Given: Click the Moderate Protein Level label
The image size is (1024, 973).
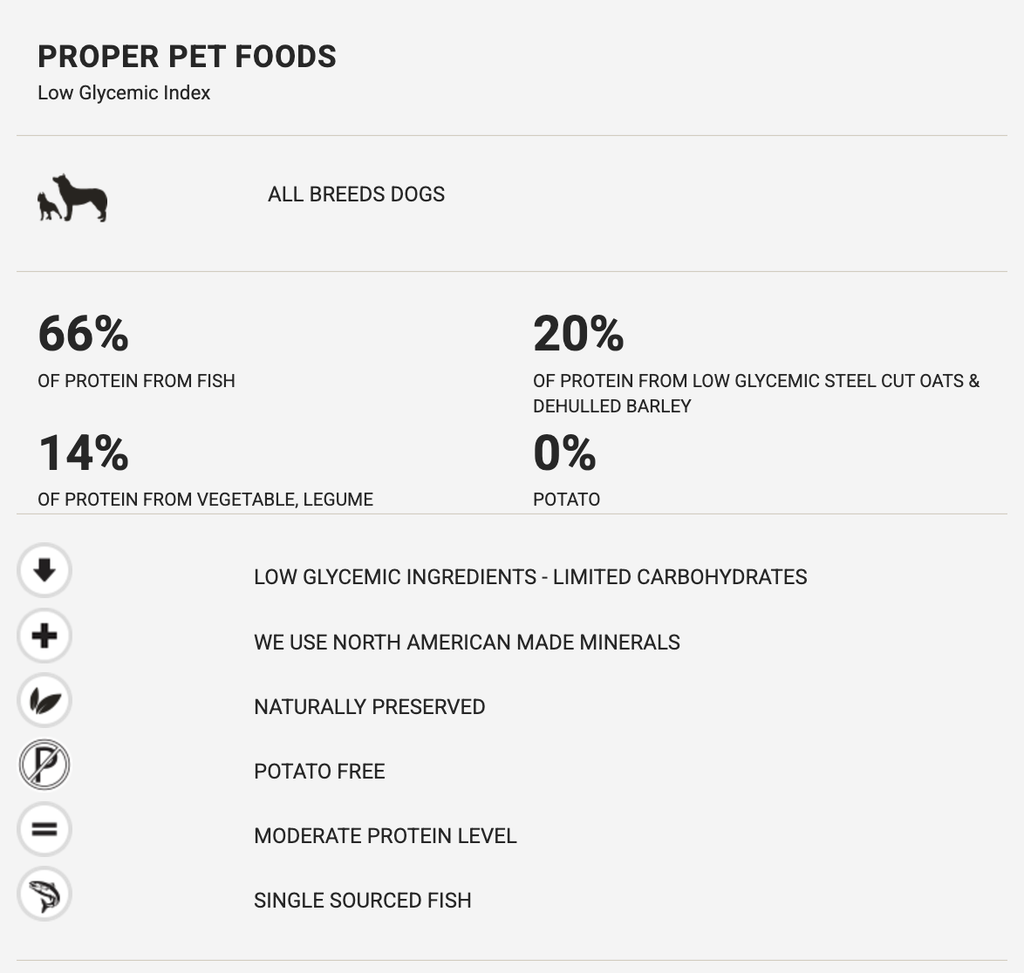Looking at the screenshot, I should 385,837.
